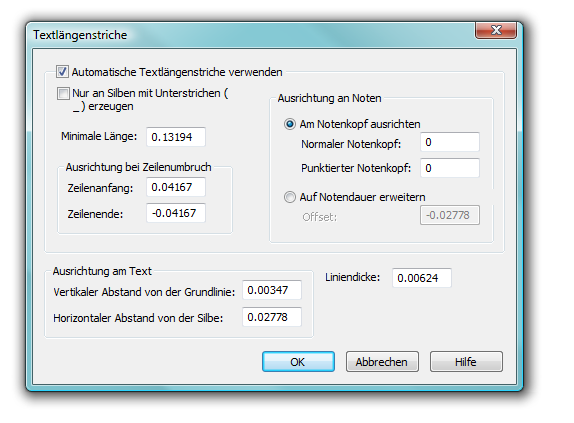Click the greyed-out Offset field
This screenshot has width=574, height=423.
point(450,215)
